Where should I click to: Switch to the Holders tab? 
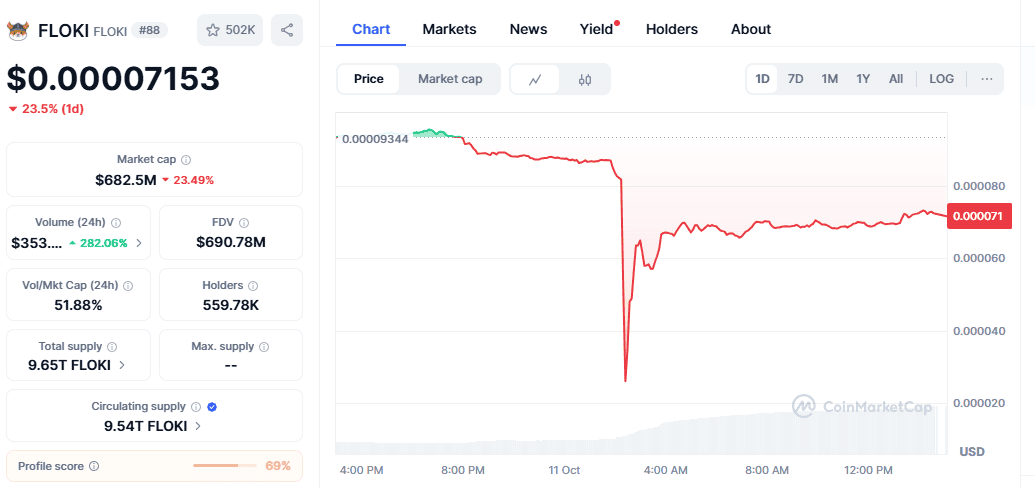pyautogui.click(x=672, y=29)
